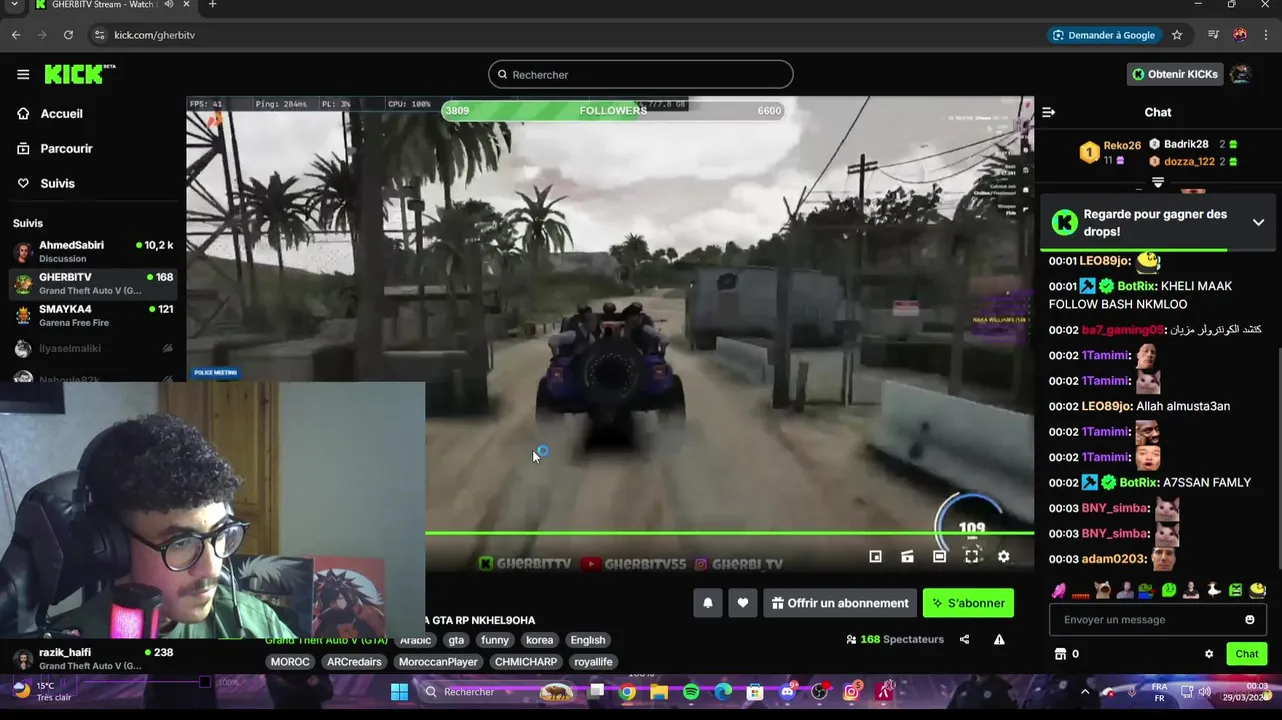Click the KICK logo

pos(80,74)
